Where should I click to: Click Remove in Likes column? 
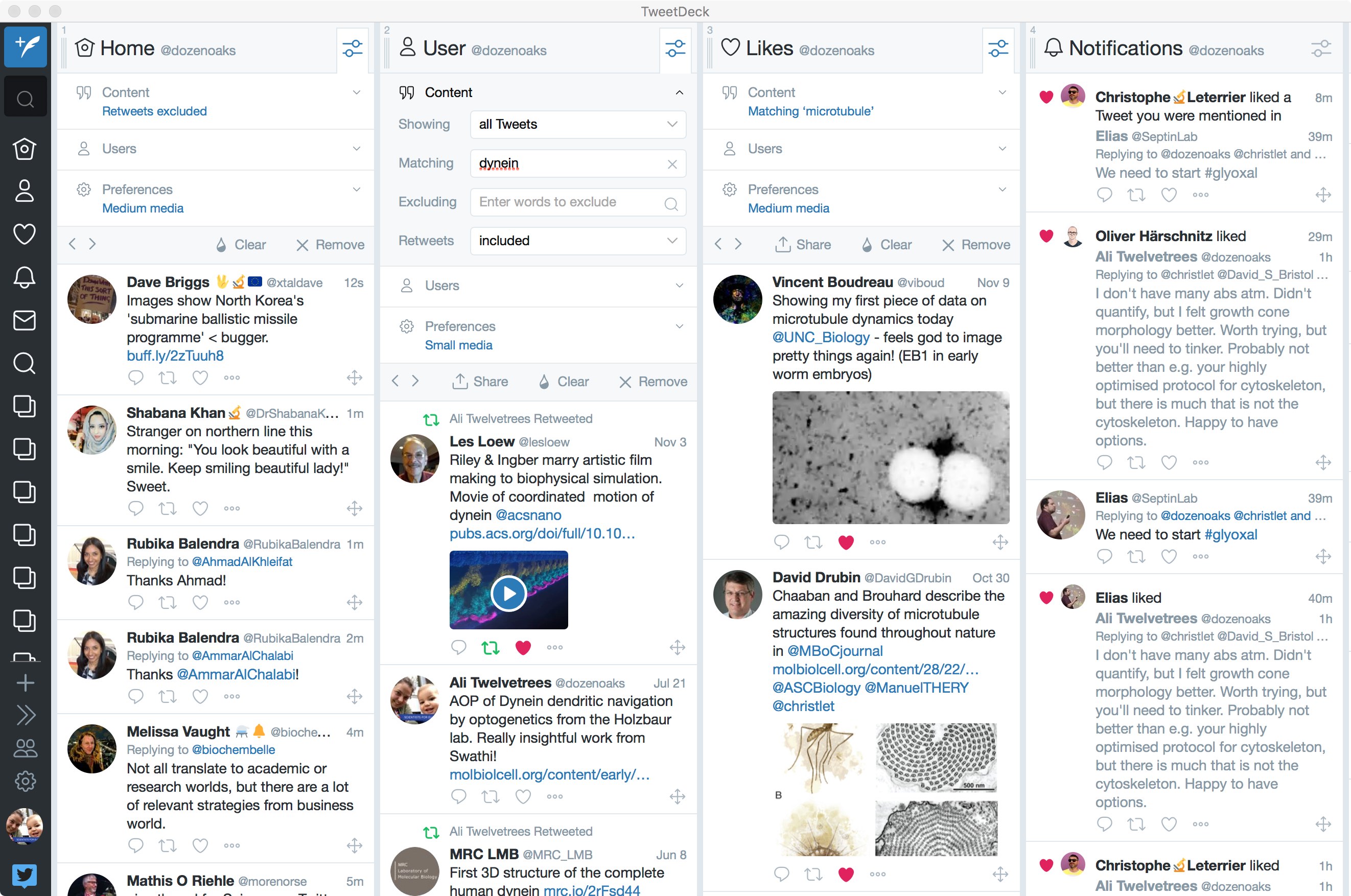point(976,245)
